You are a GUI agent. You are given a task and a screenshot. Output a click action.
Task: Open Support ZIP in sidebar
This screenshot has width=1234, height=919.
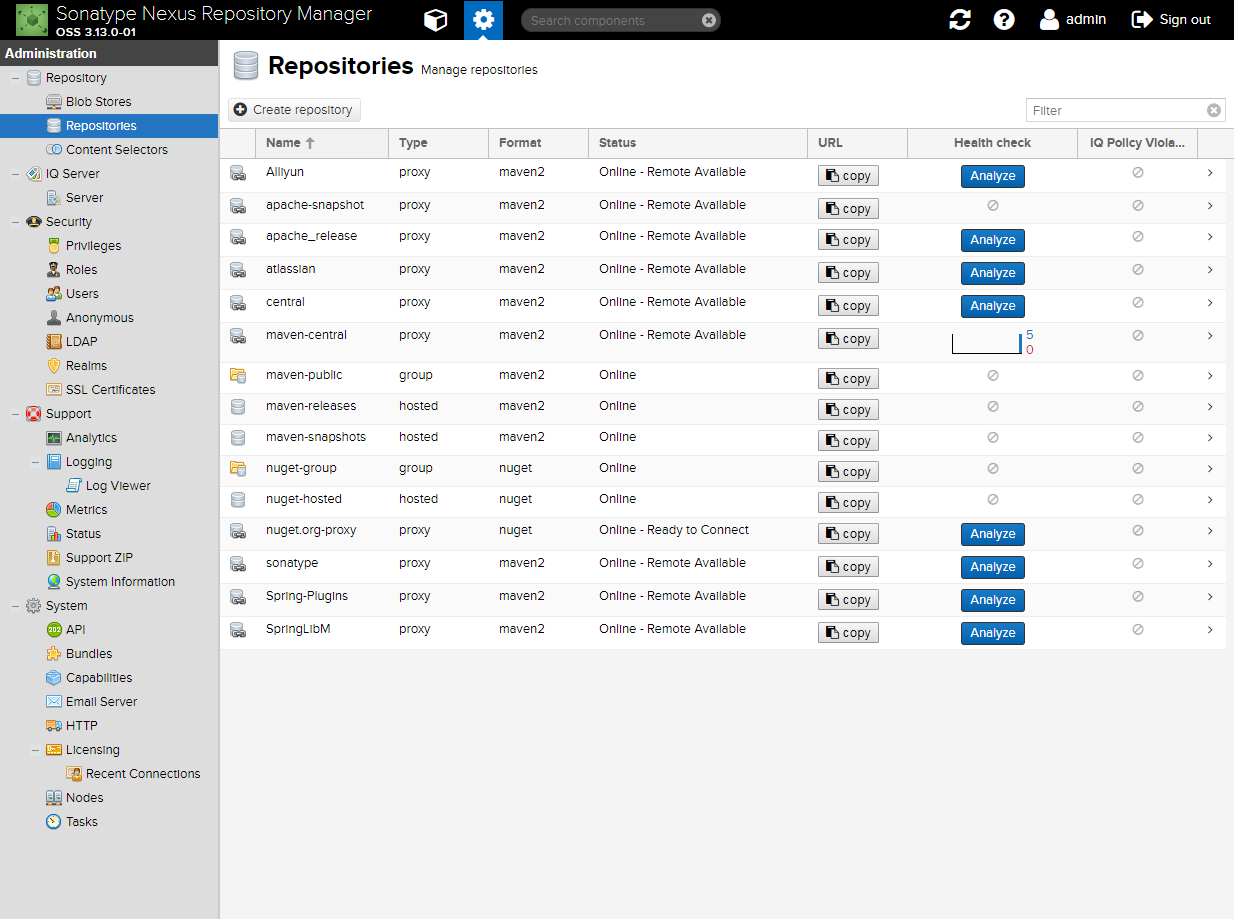click(99, 558)
